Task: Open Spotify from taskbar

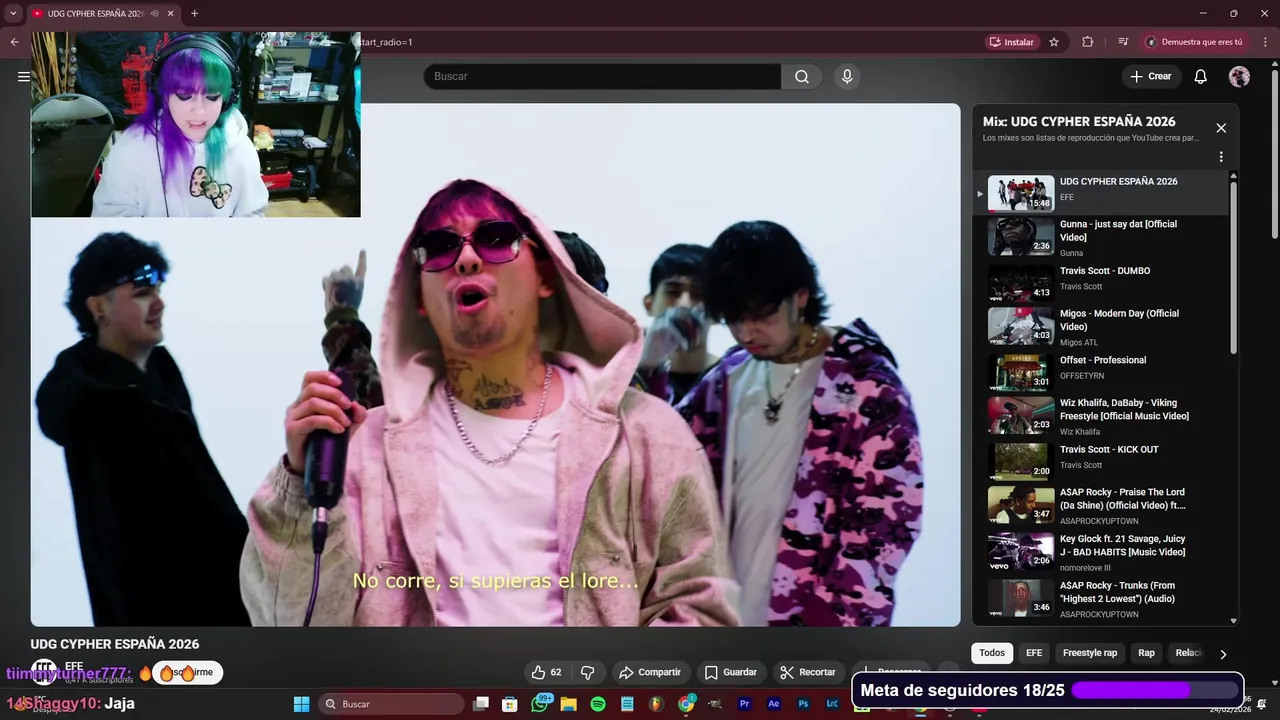Action: (598, 704)
